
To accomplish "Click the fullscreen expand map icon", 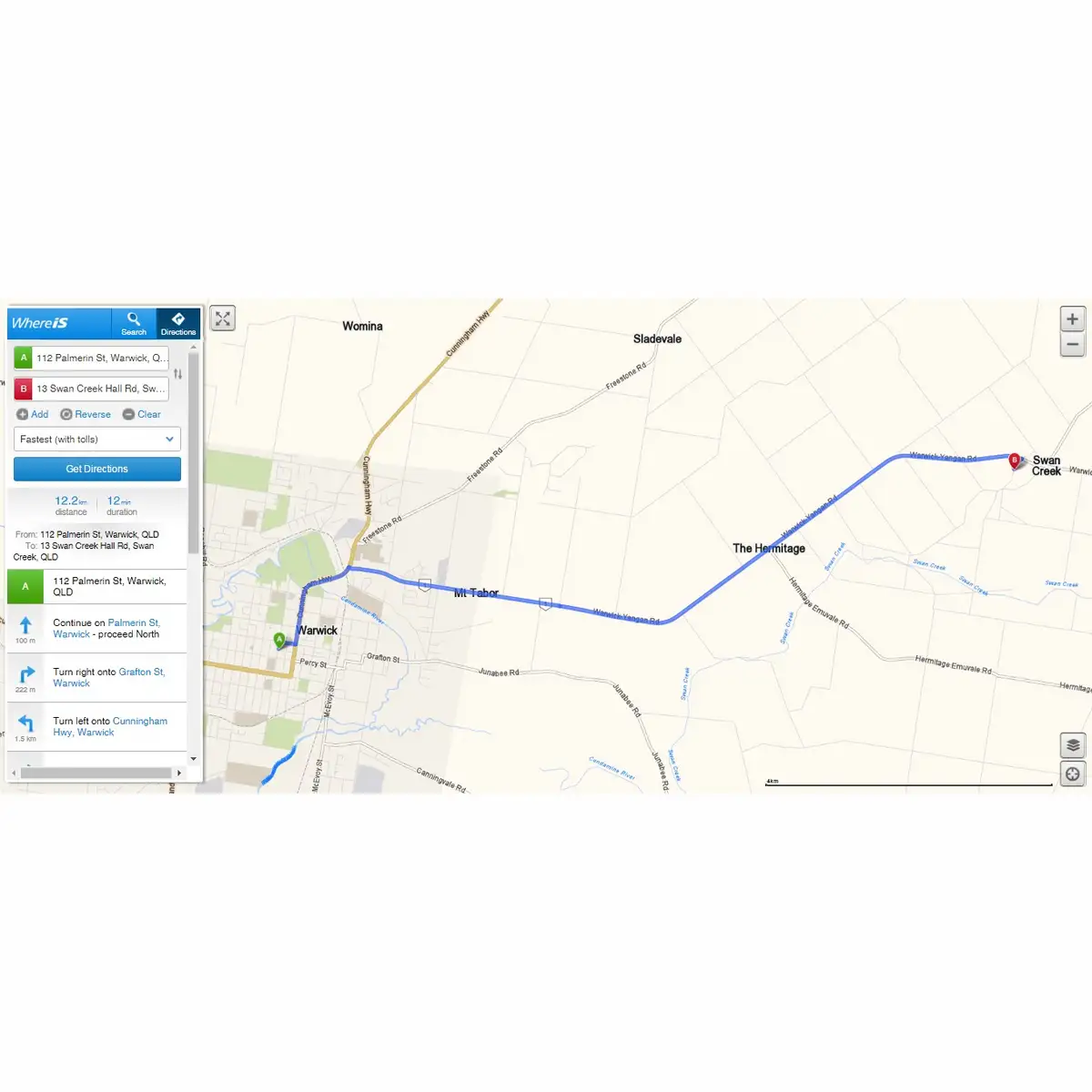I will [223, 318].
